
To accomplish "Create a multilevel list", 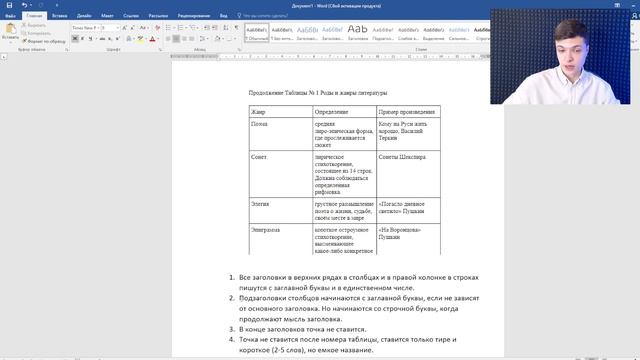I will coord(193,28).
